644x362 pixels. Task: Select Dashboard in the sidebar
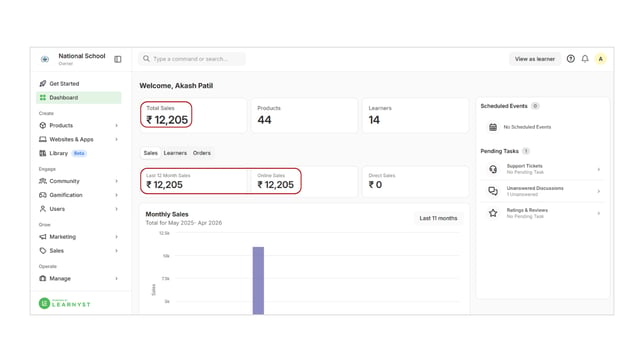point(79,97)
